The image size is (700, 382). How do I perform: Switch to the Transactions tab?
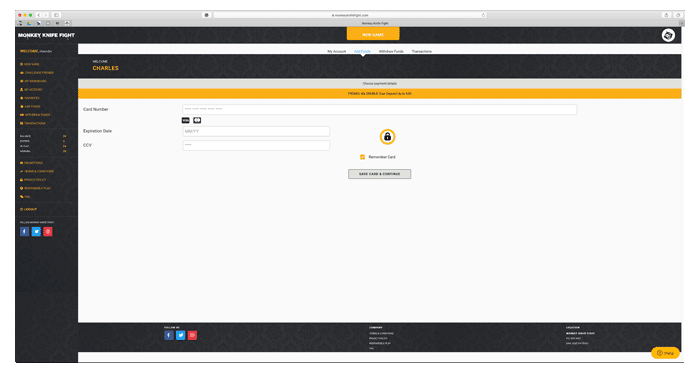[421, 51]
